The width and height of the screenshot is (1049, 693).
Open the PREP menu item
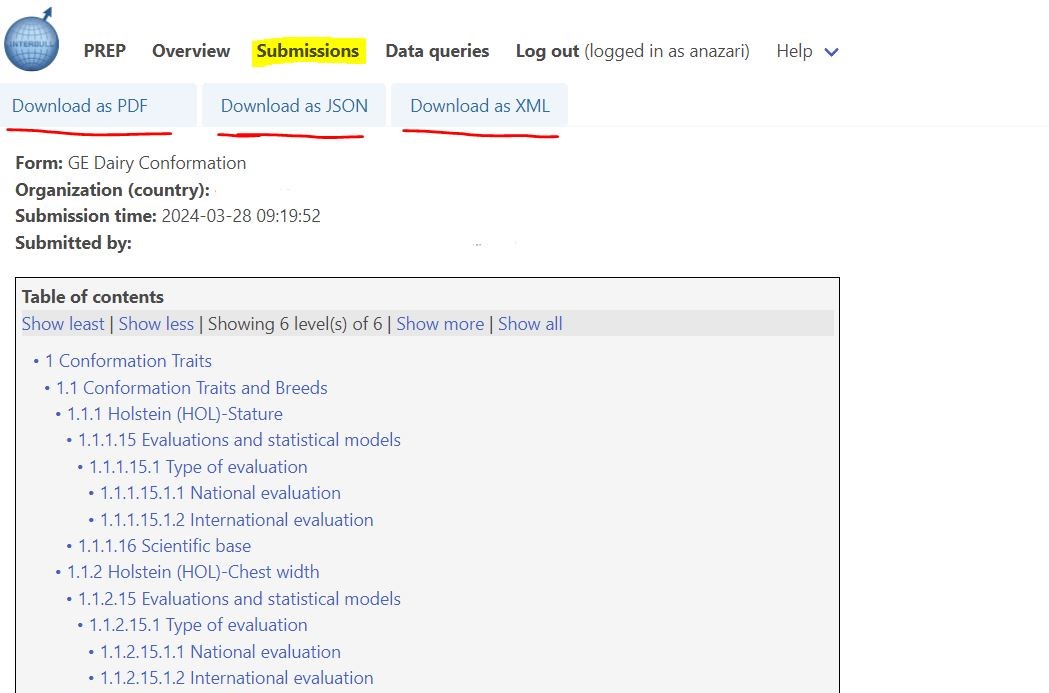tap(104, 51)
